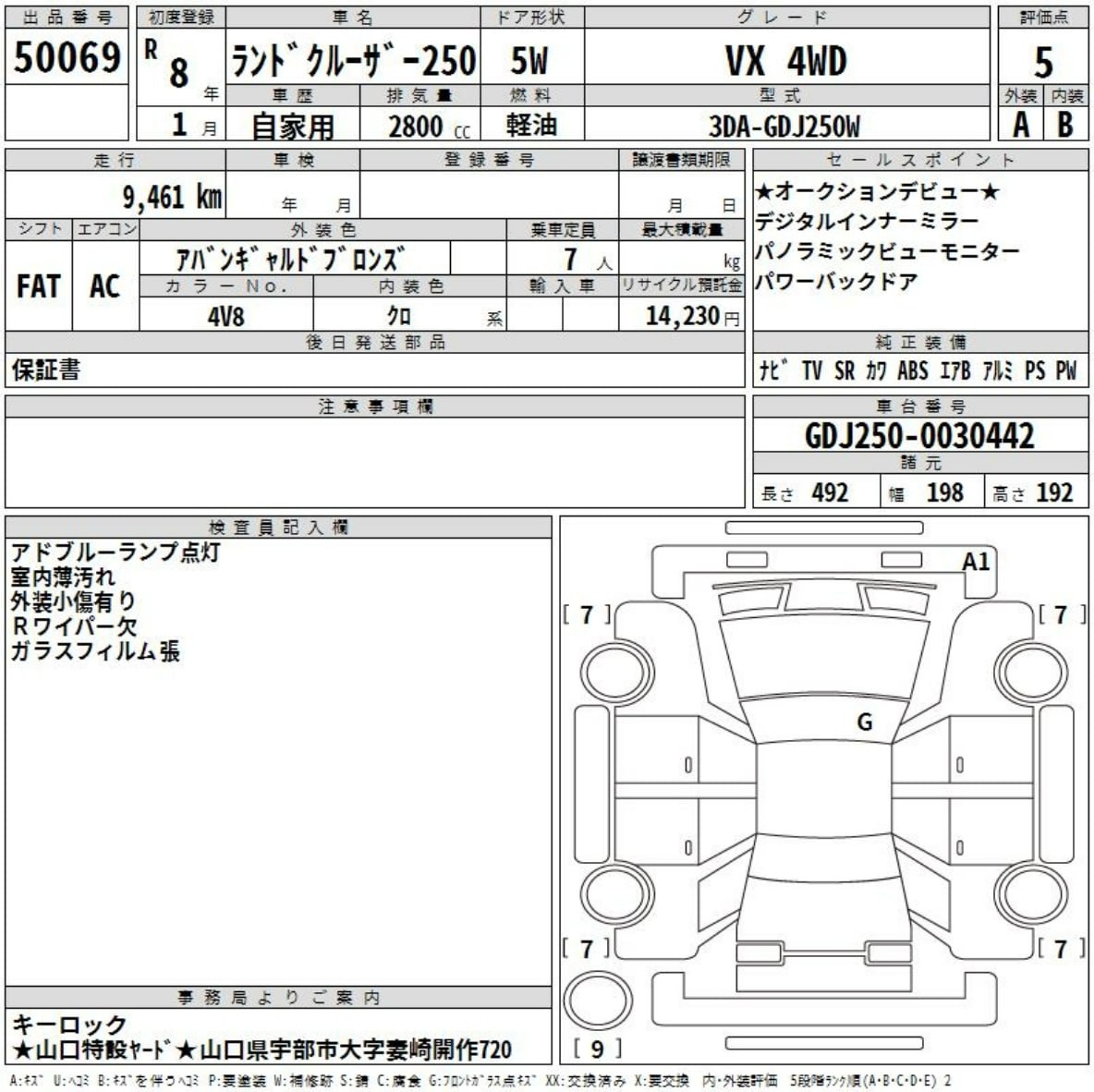Click inspector note 室内薄汚れ

[x=63, y=576]
